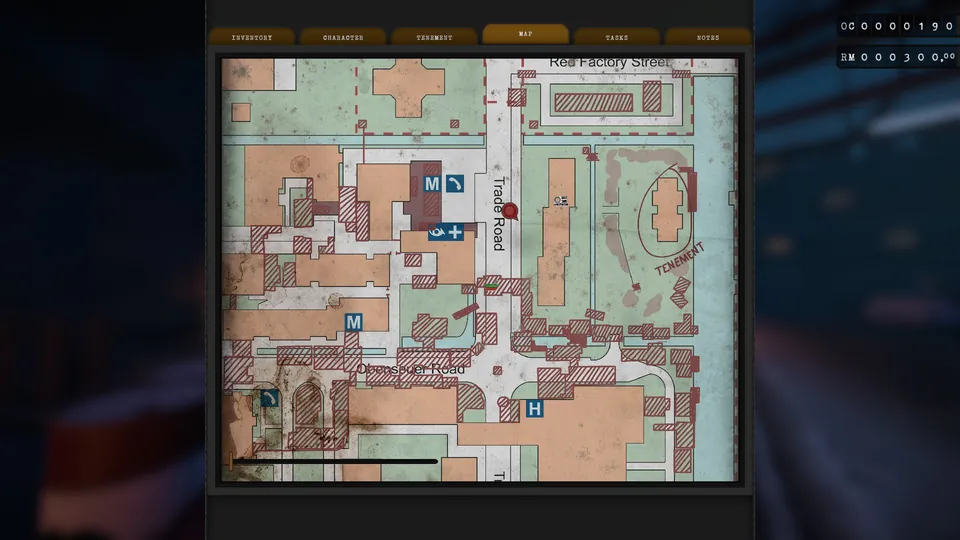960x540 pixels.
Task: Switch to the Character tab
Action: [343, 37]
